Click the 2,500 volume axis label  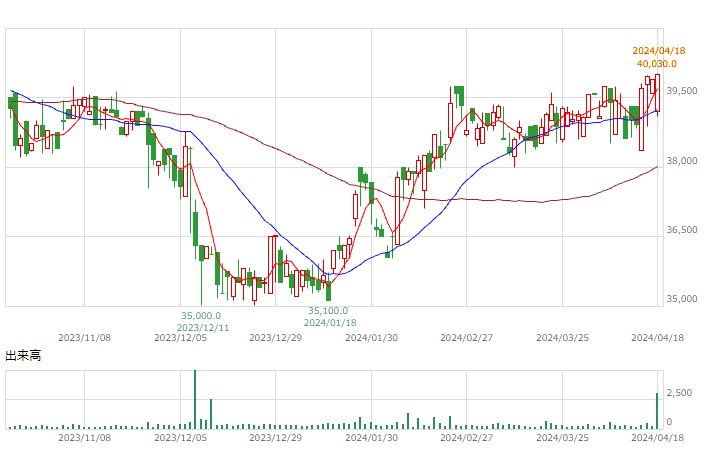click(679, 393)
